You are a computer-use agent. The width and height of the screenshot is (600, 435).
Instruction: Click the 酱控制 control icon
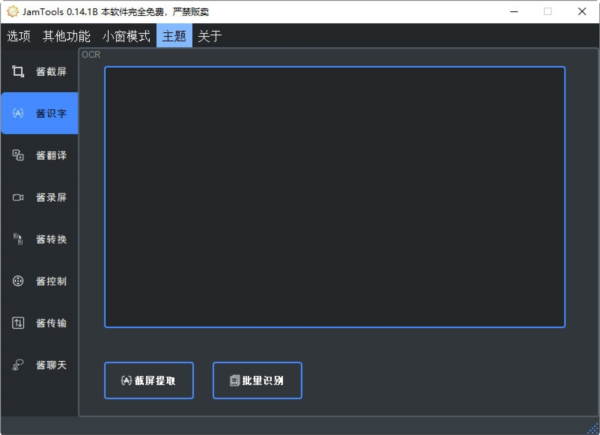pos(18,281)
